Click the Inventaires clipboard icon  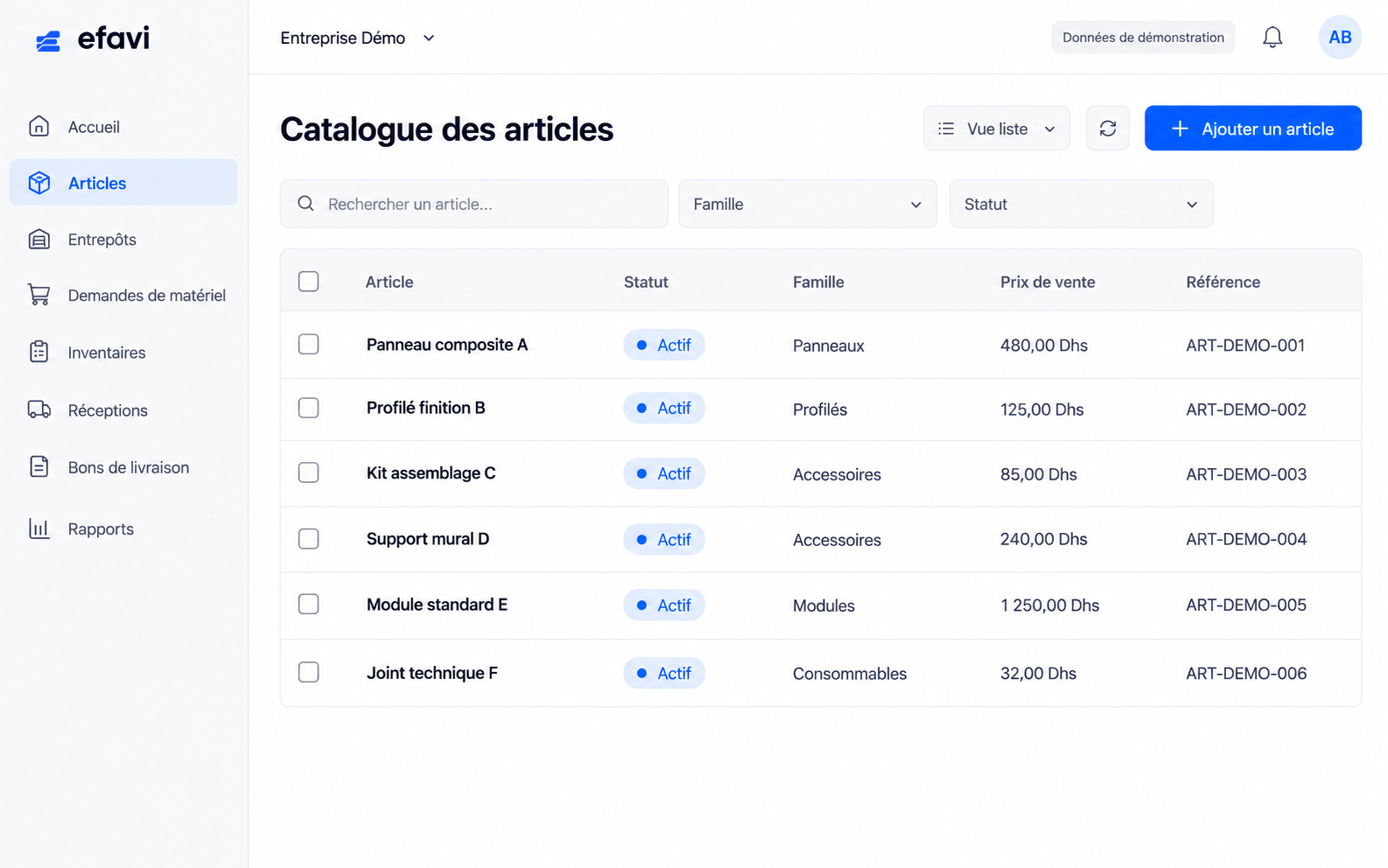pyautogui.click(x=39, y=352)
